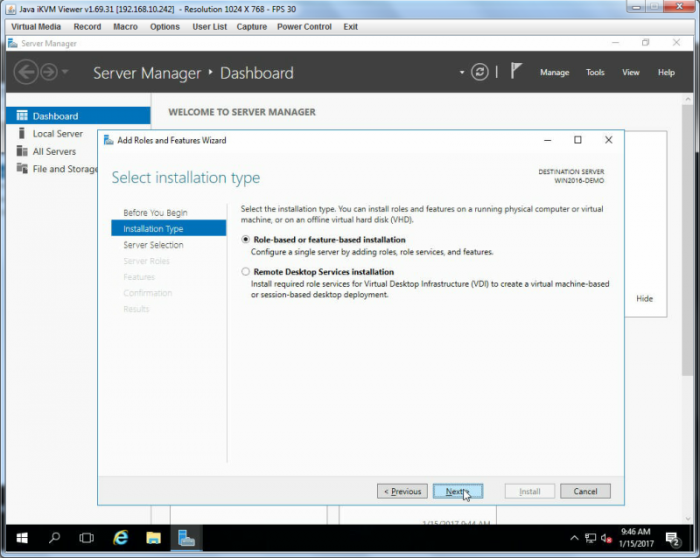The height and width of the screenshot is (558, 700).
Task: Open the Options menu in iKVM viewer
Action: click(x=165, y=27)
